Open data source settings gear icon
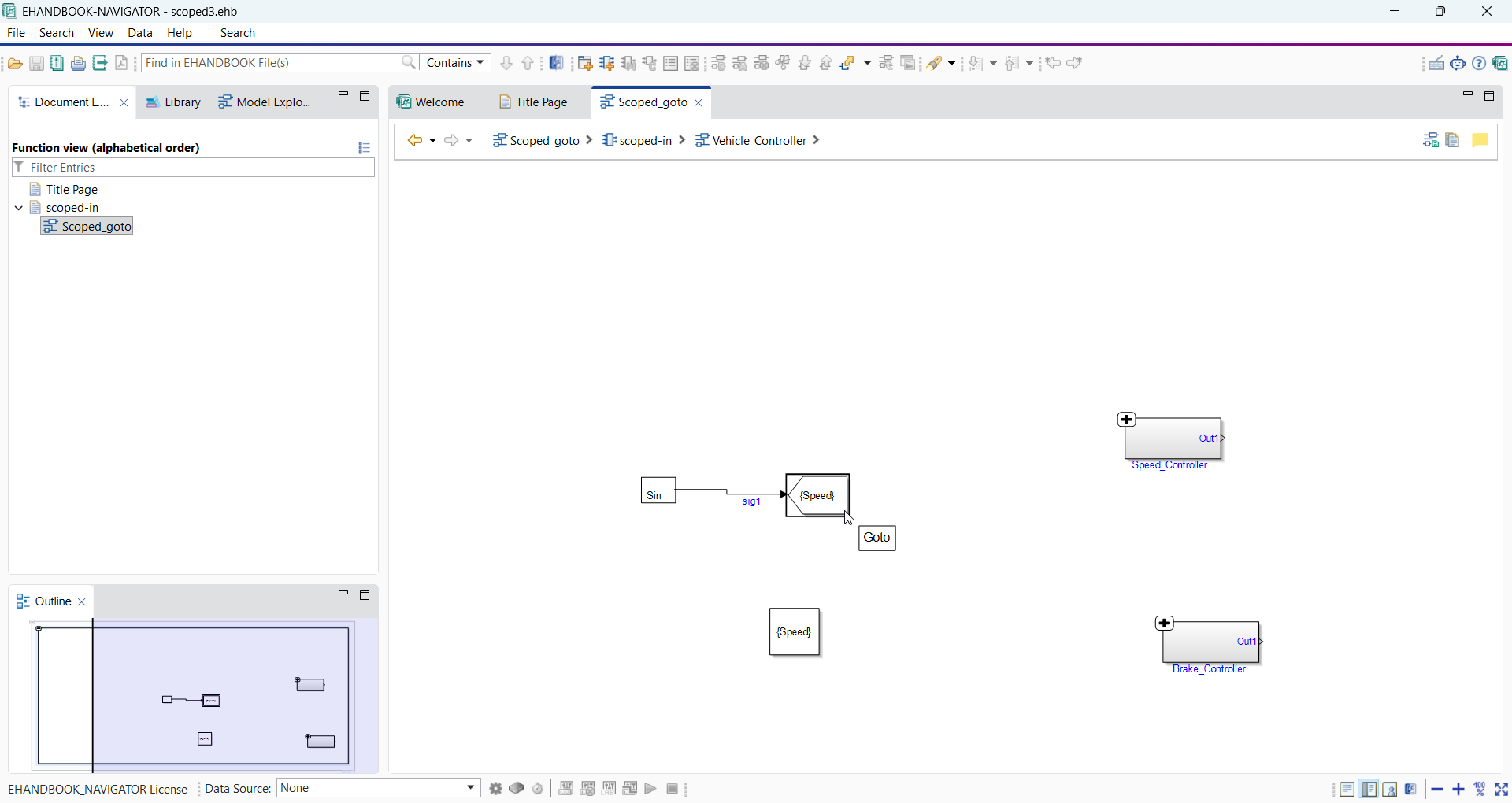Screen dimensions: 1512x803 (x=495, y=789)
